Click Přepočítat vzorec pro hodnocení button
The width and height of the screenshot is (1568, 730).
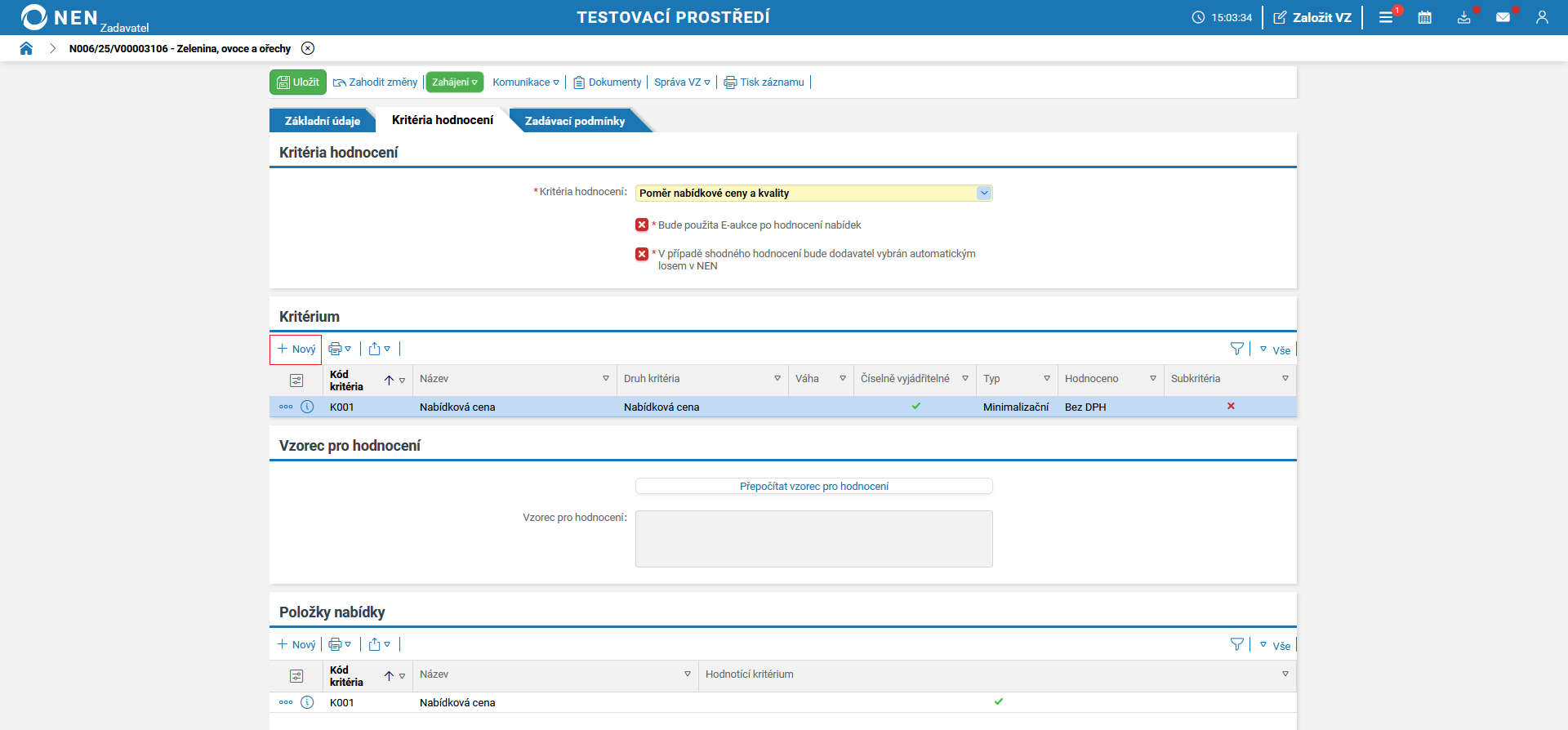813,487
